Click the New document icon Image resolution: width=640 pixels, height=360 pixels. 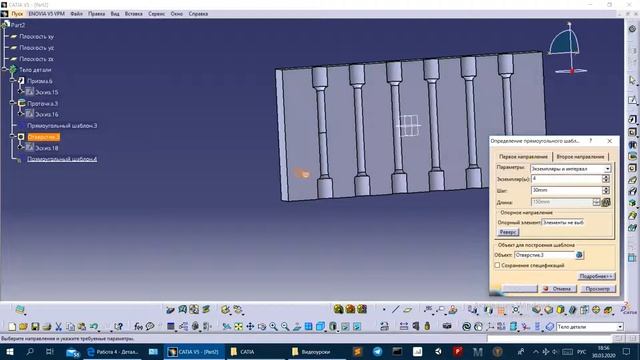(x=12, y=327)
